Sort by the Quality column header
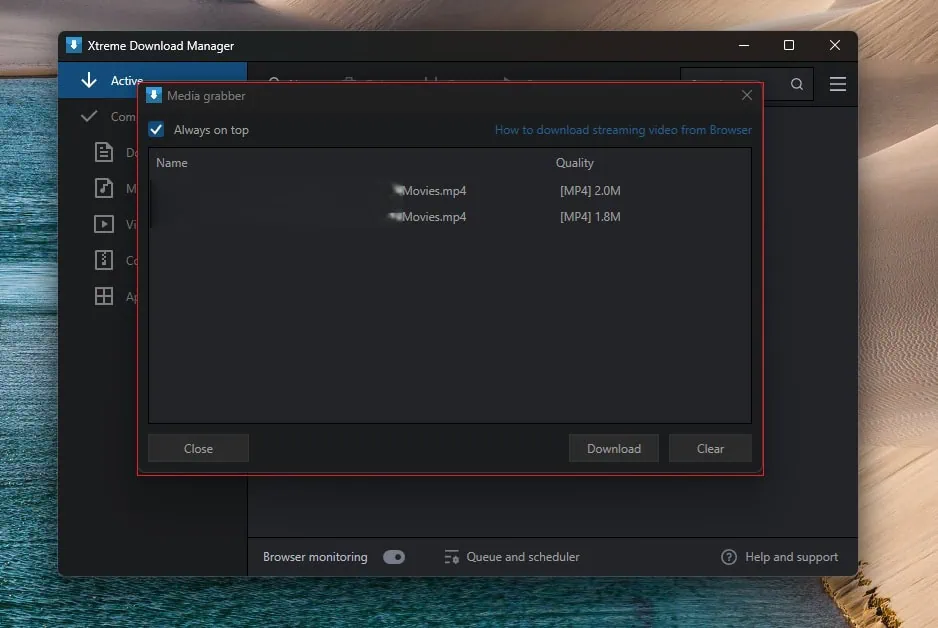The image size is (938, 628). (574, 163)
